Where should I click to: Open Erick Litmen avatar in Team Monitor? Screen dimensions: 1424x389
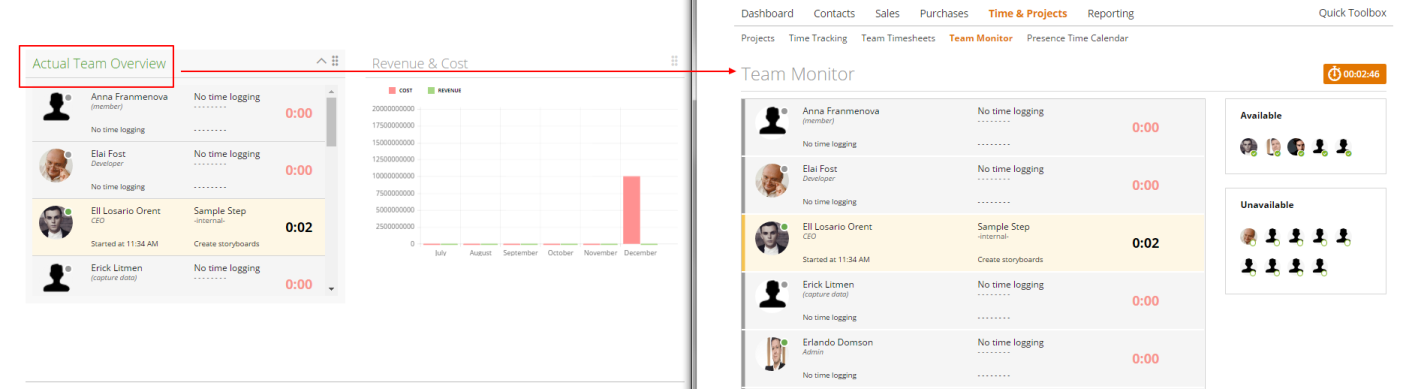tap(771, 294)
